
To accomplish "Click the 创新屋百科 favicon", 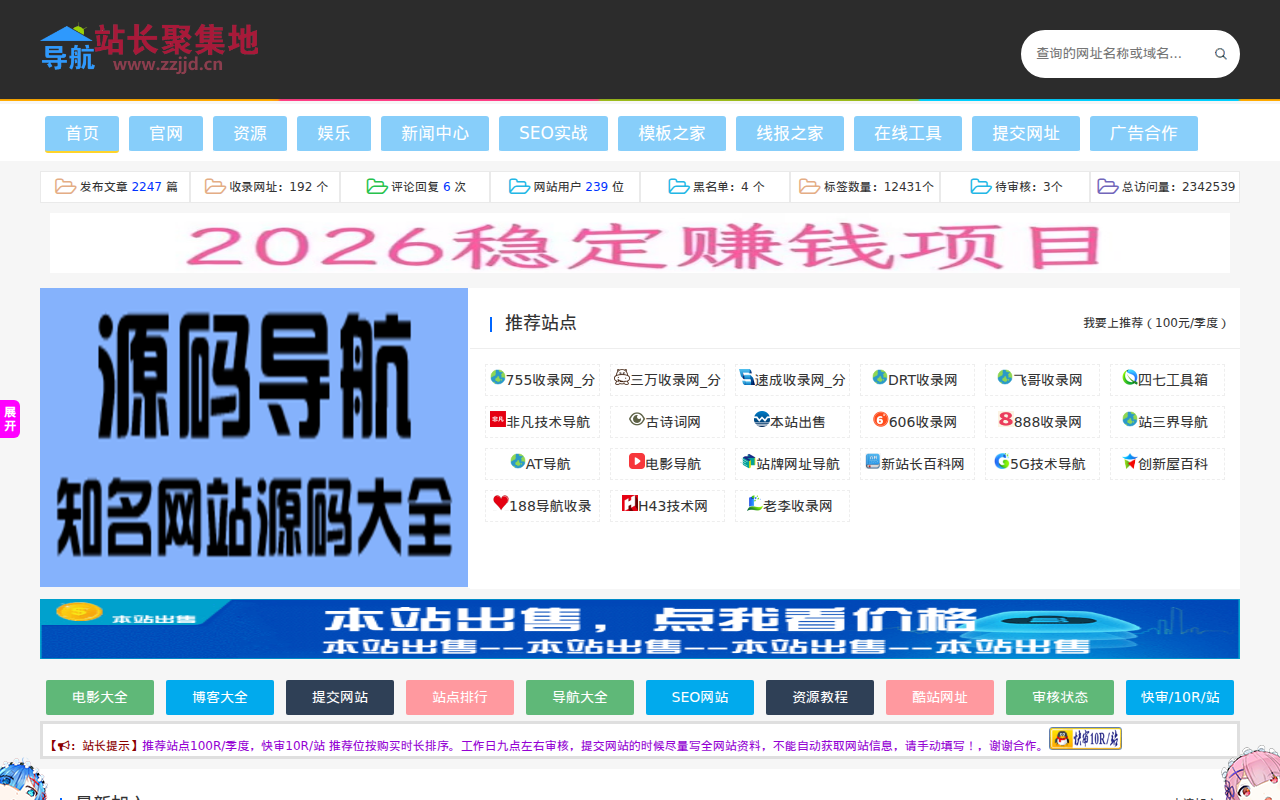I will tap(1130, 462).
